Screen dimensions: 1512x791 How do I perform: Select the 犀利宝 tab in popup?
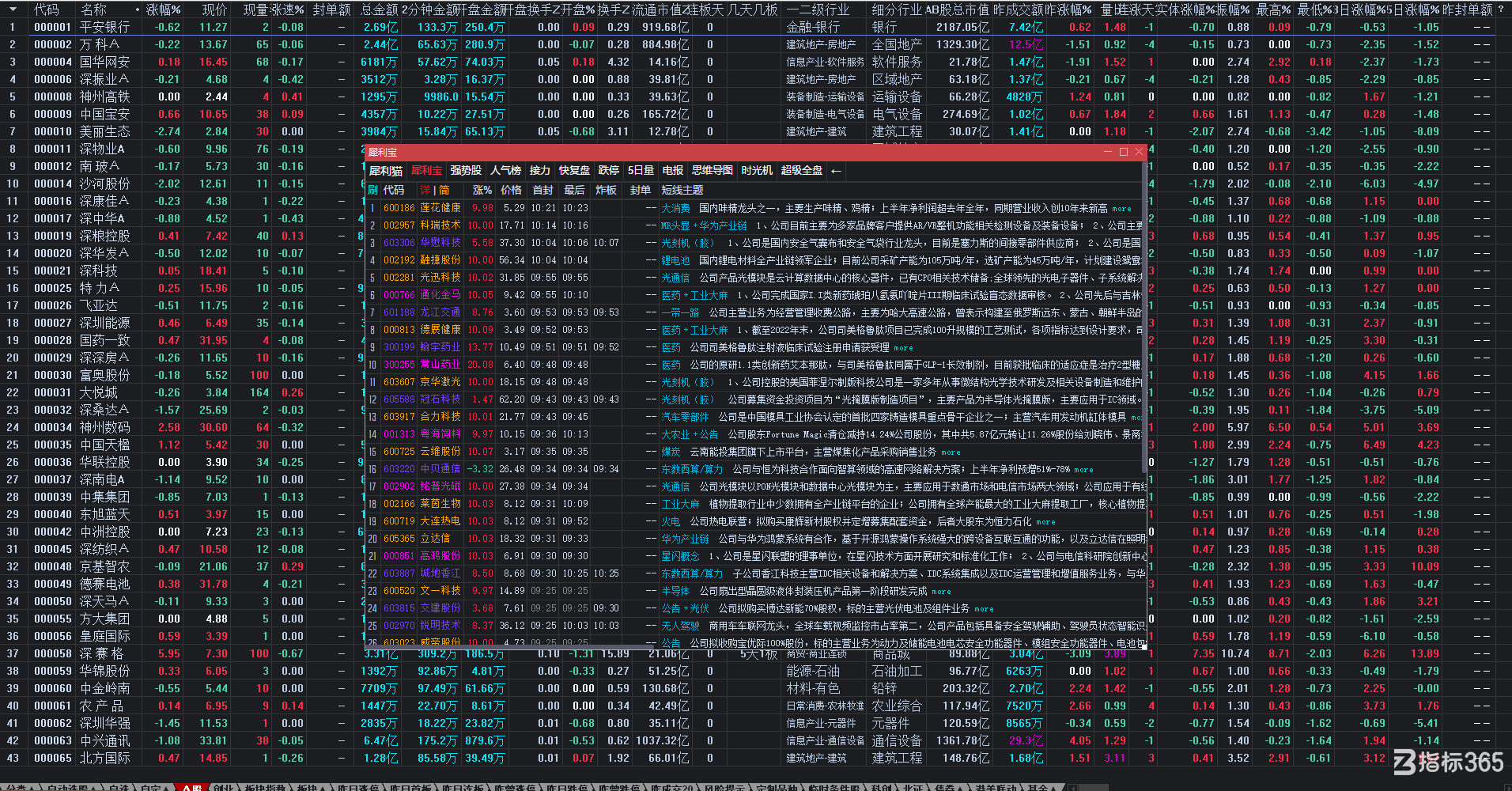coord(426,171)
